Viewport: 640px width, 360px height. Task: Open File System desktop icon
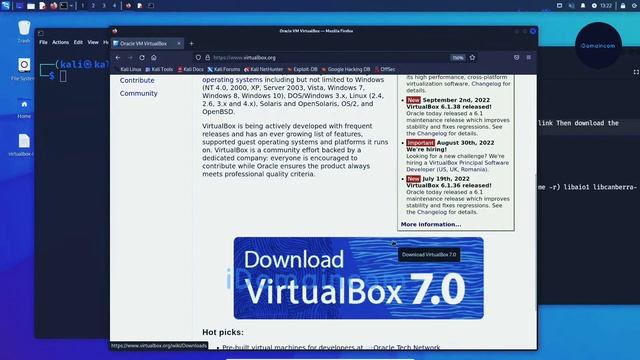[24, 69]
